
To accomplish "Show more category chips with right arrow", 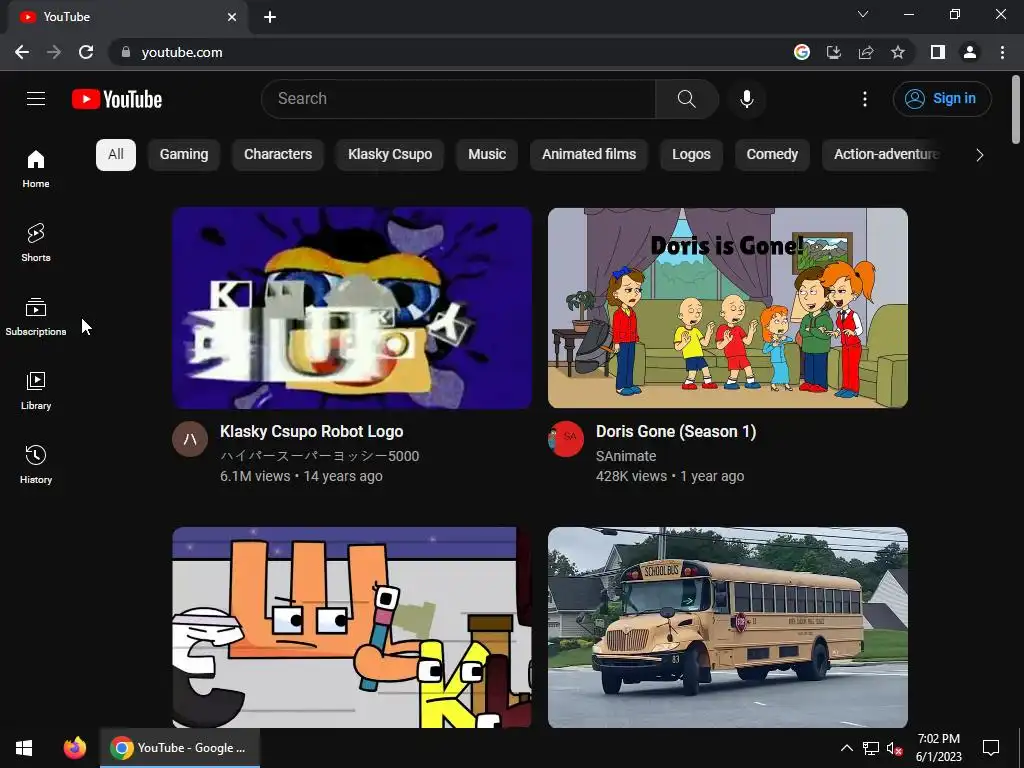I will [979, 155].
